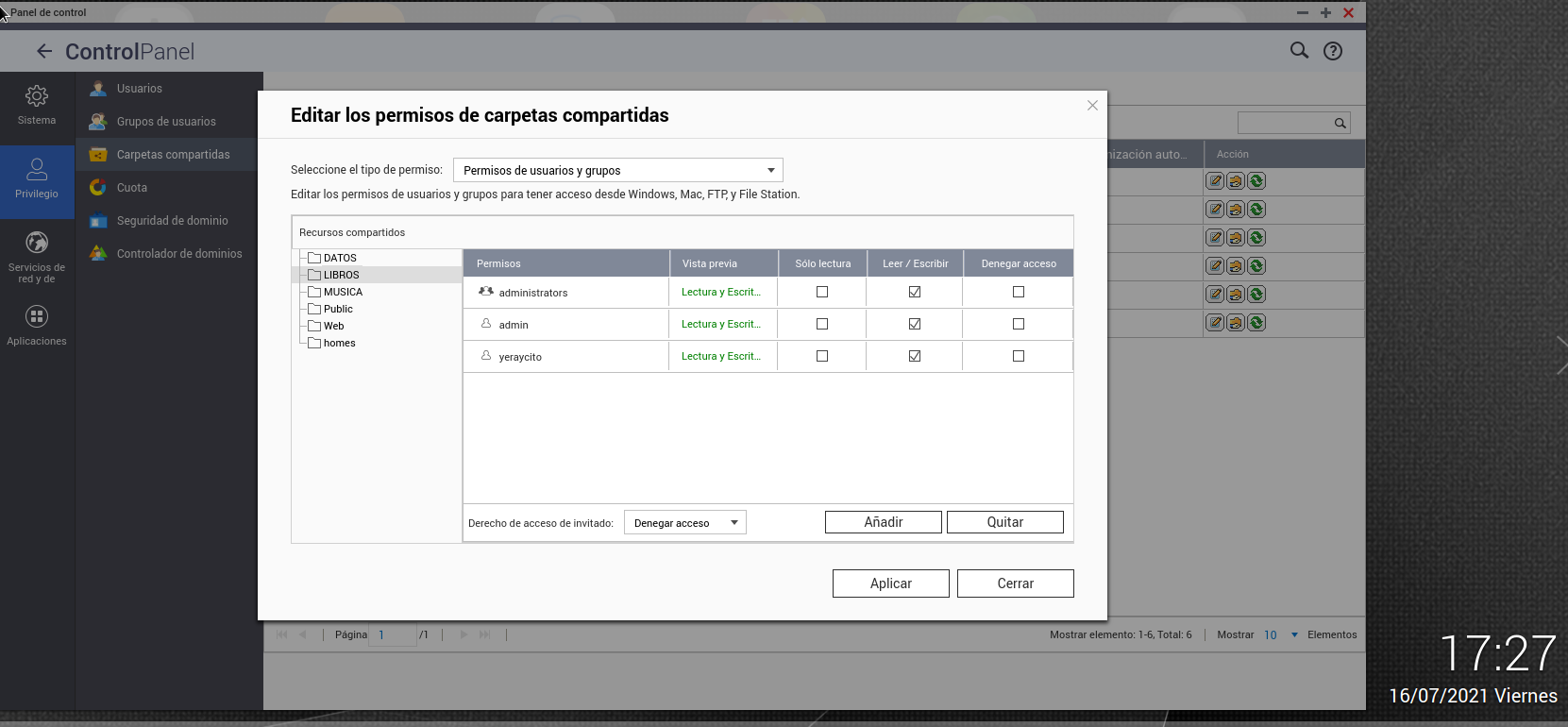Uncheck Leer / Escribir for admin
1568x727 pixels.
tap(915, 324)
